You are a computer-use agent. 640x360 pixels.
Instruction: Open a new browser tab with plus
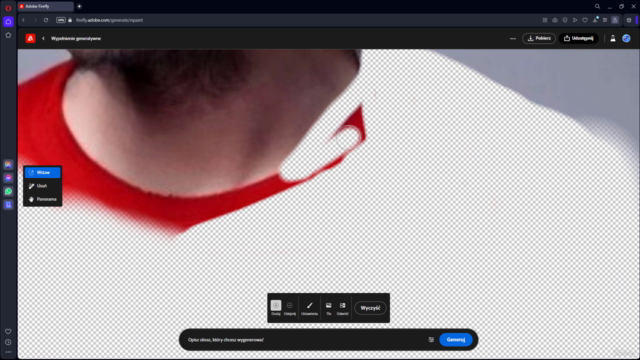(x=79, y=7)
